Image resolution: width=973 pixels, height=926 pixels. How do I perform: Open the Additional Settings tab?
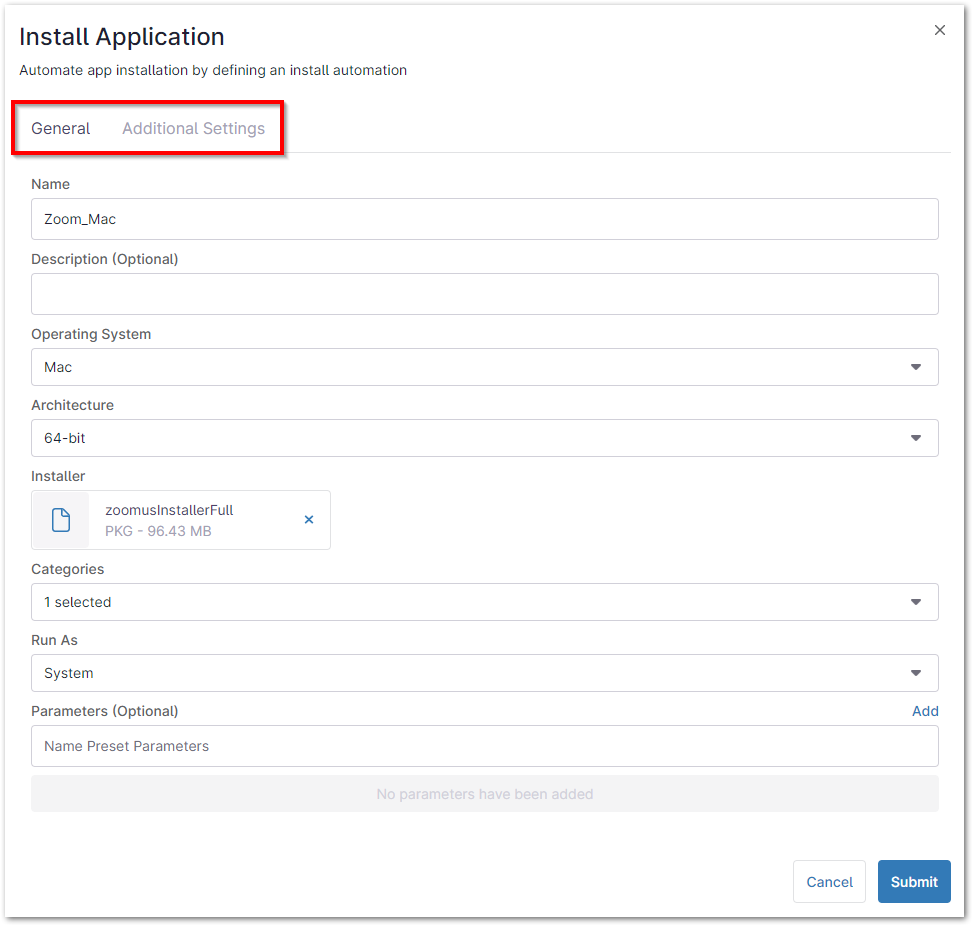tap(193, 129)
